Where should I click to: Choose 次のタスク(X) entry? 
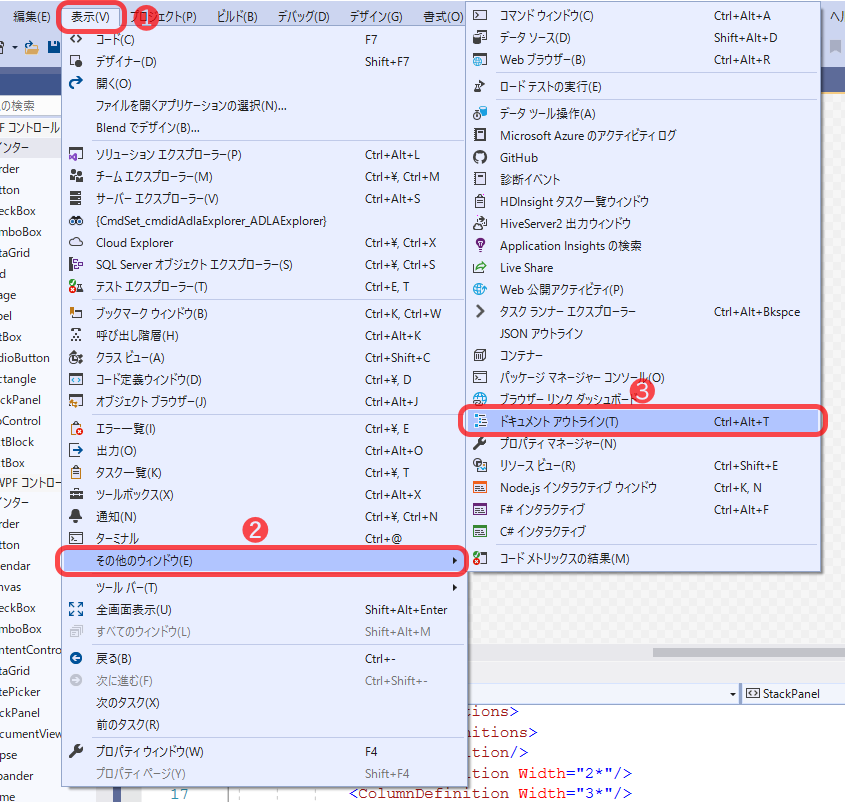click(x=264, y=703)
